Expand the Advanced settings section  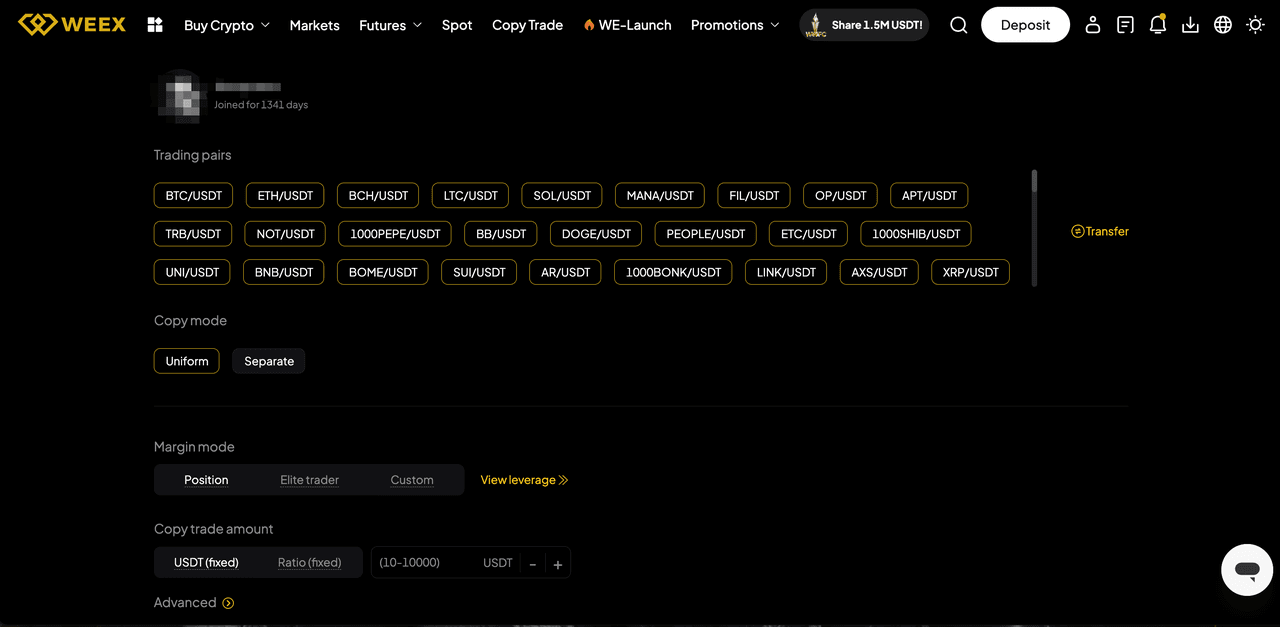click(x=194, y=603)
